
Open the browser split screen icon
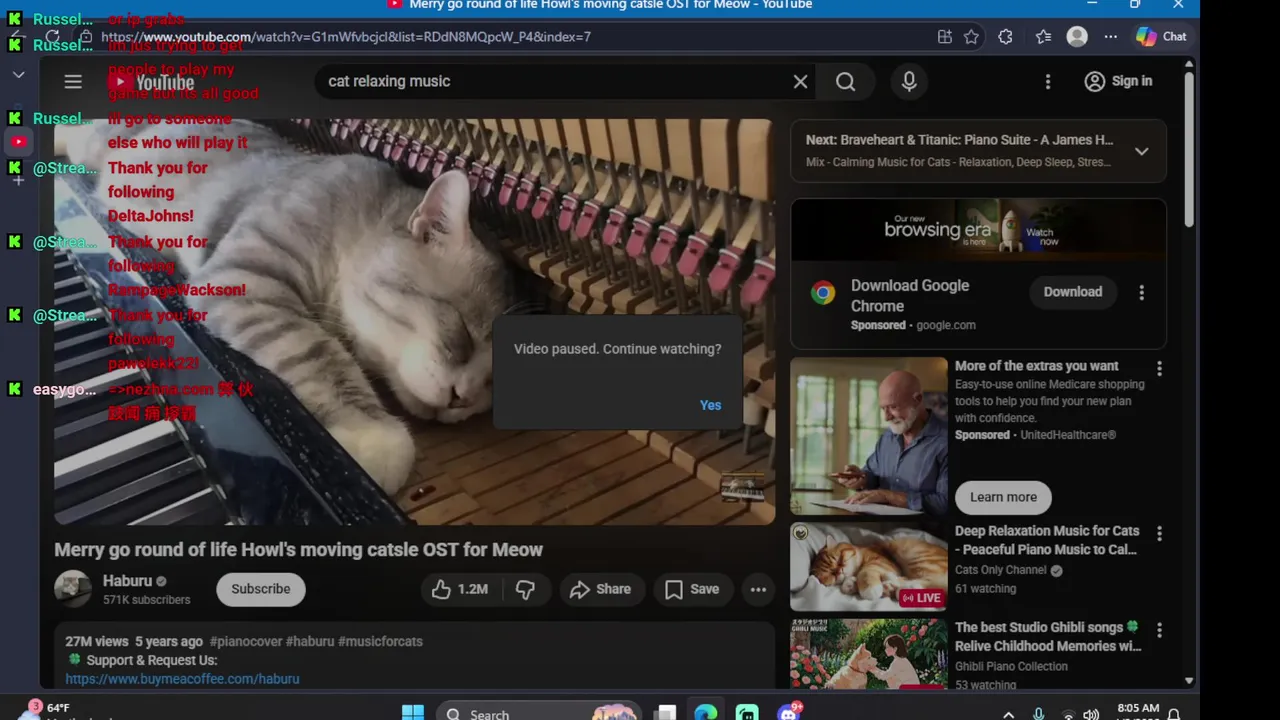point(945,37)
